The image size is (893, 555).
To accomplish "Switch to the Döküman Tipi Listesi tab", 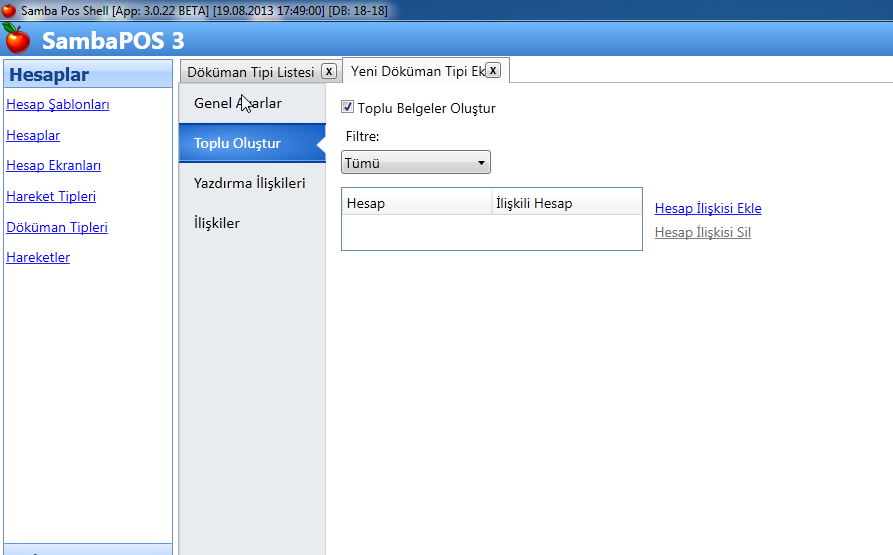I will click(250, 72).
